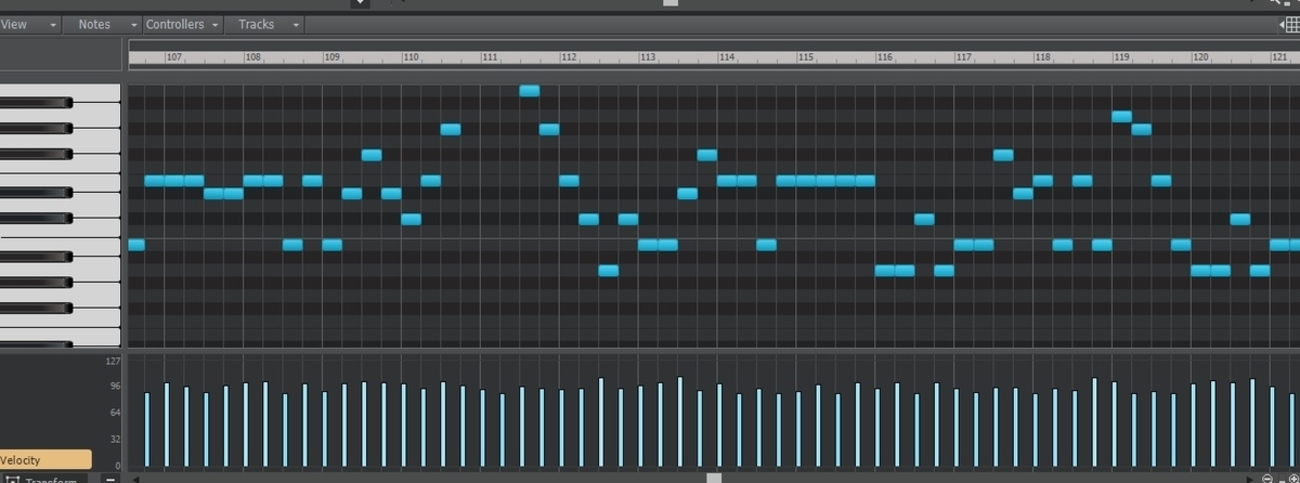
Task: Click measure 109 on the ruler
Action: coord(332,57)
